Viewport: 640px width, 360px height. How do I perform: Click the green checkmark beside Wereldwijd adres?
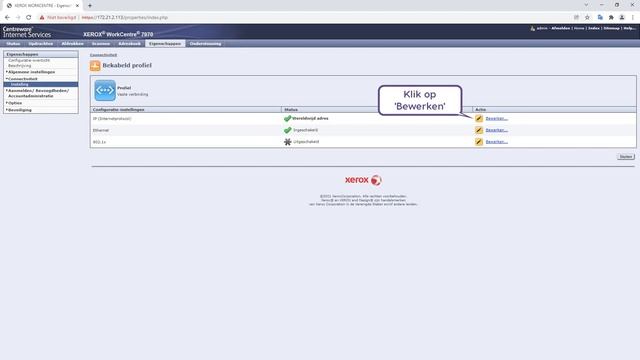point(287,118)
